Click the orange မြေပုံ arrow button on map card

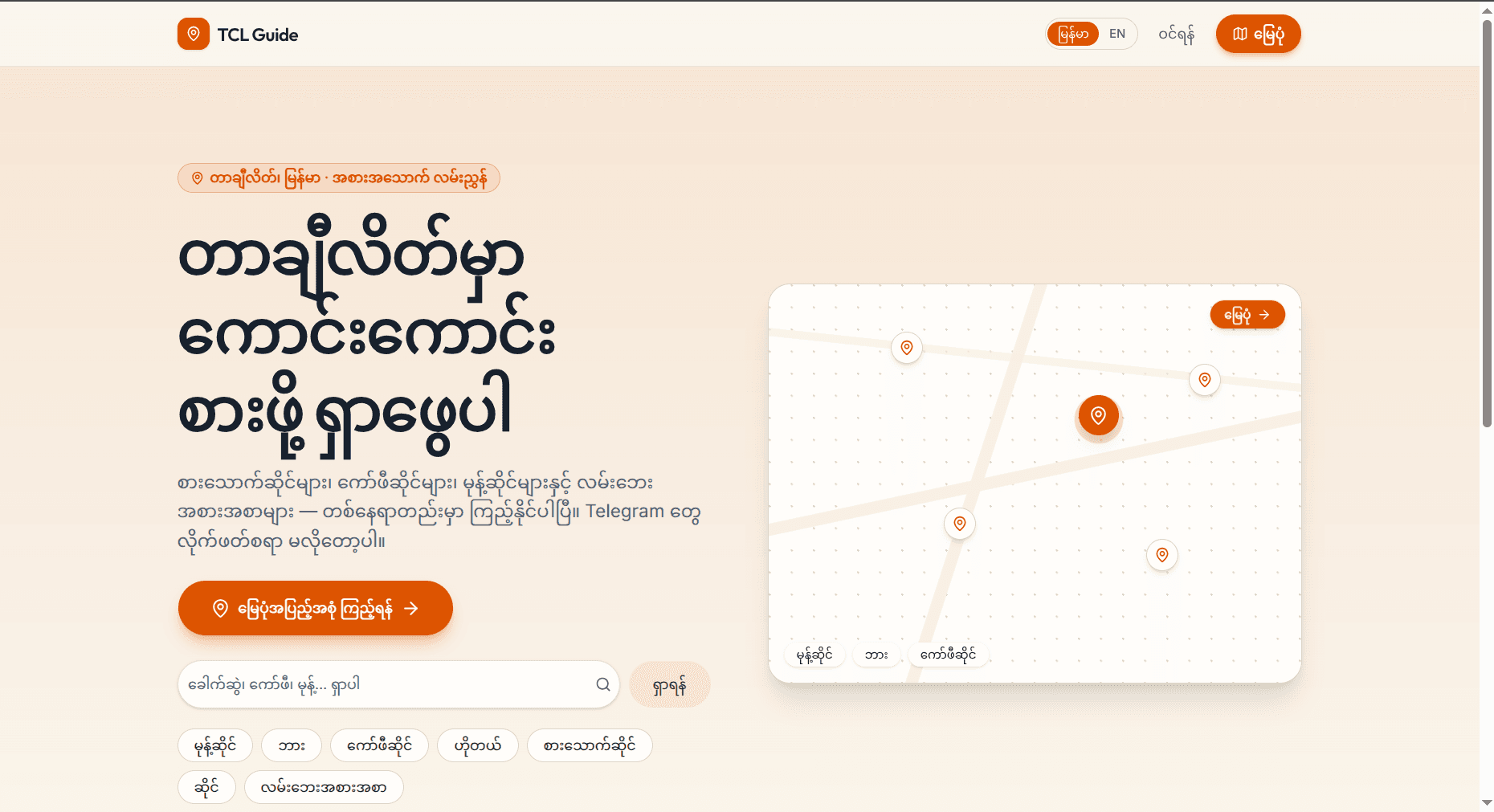tap(1247, 315)
